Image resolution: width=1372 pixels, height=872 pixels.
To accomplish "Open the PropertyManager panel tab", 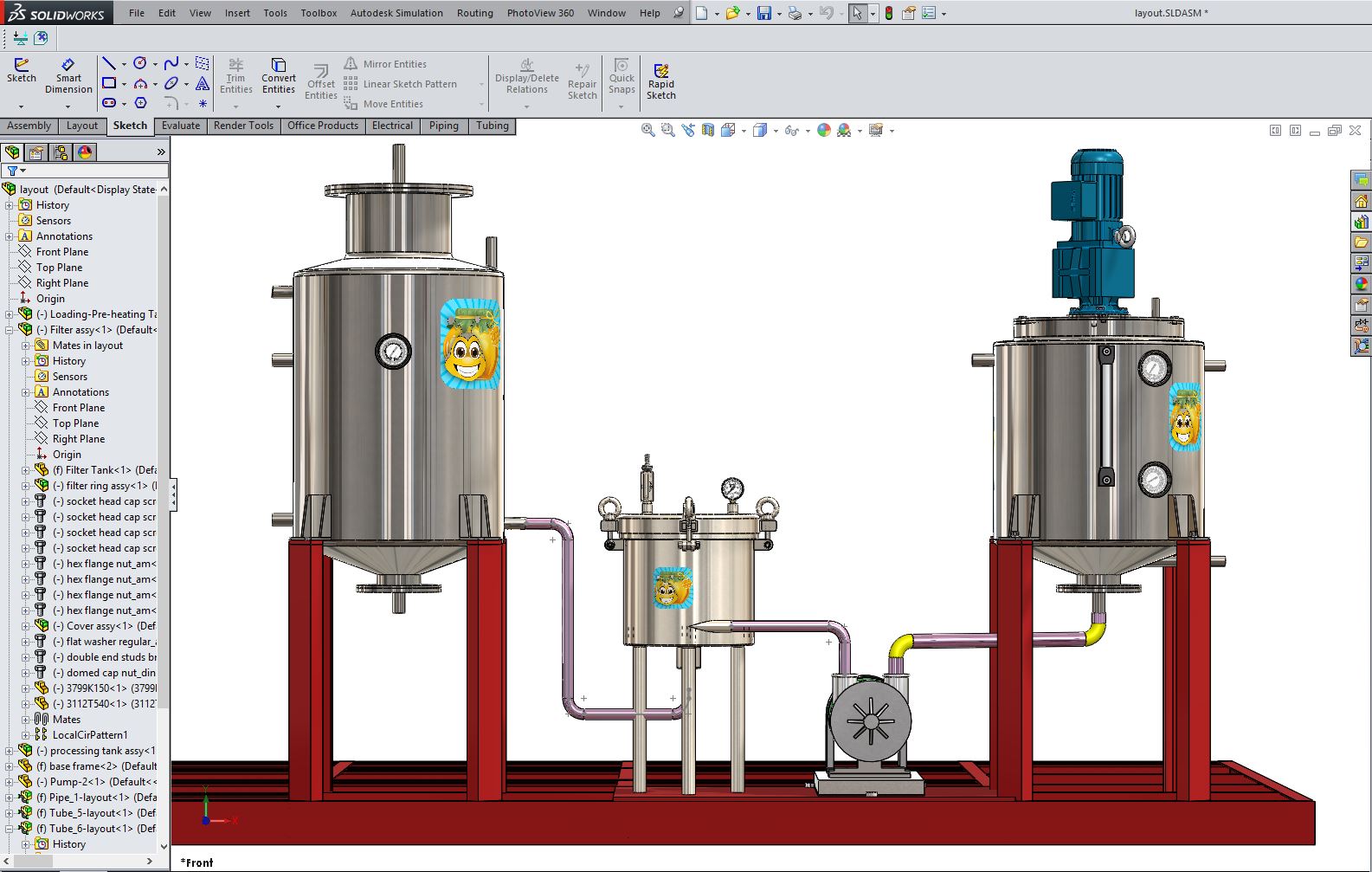I will [36, 152].
